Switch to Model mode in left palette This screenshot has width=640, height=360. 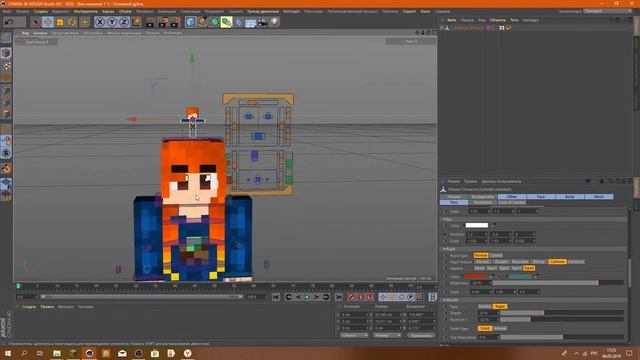(6, 53)
